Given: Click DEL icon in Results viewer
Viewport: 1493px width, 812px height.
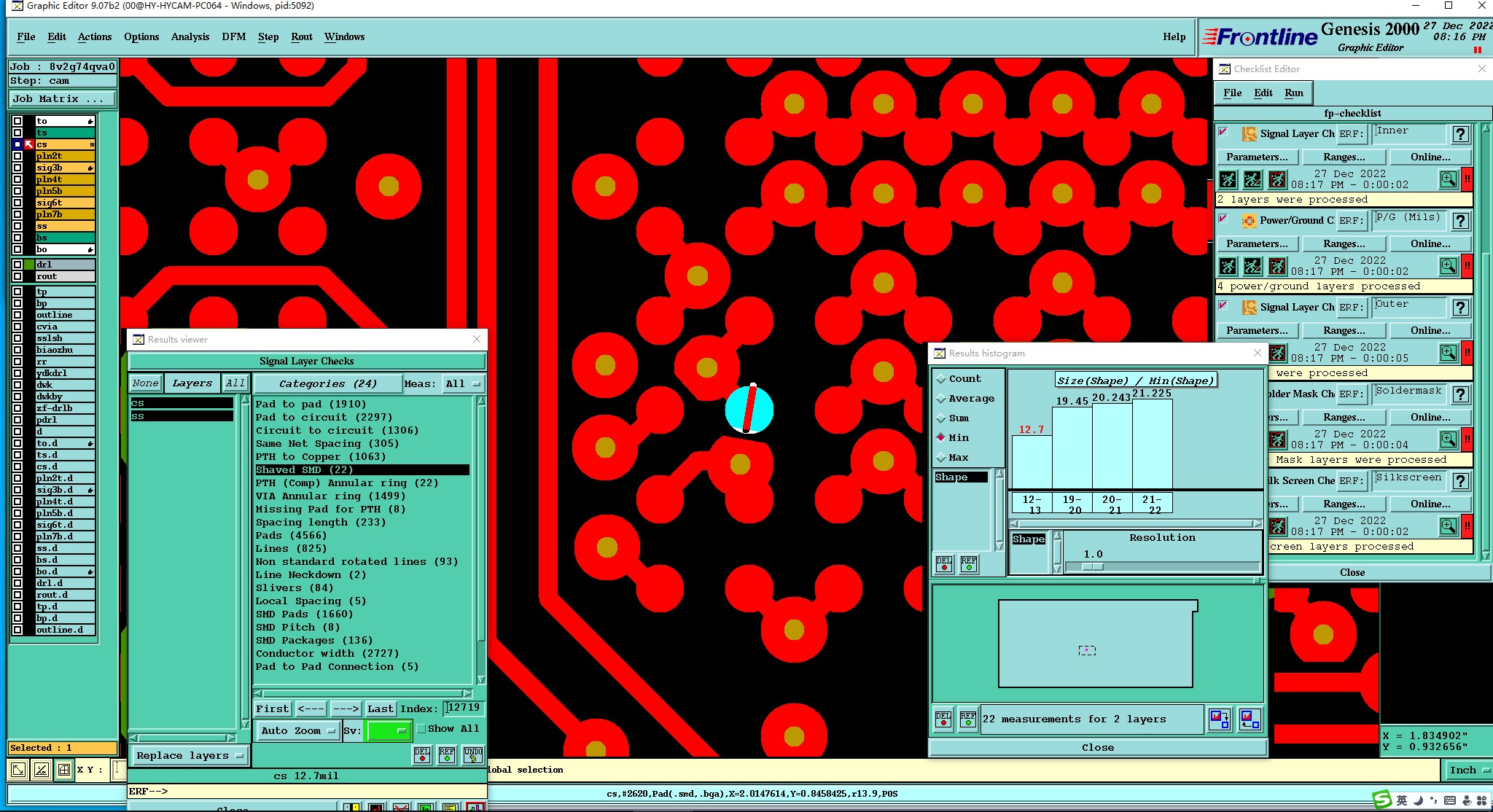Looking at the screenshot, I should pos(422,755).
